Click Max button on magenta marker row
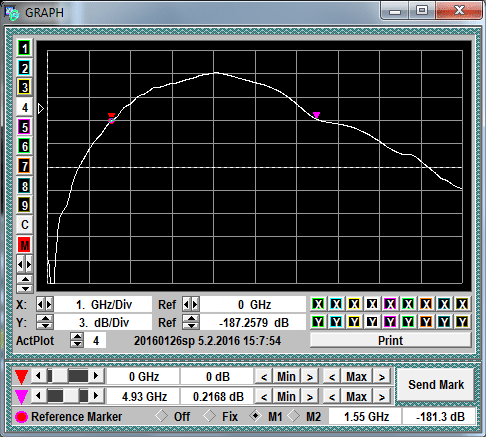The image size is (486, 437). pos(356,396)
